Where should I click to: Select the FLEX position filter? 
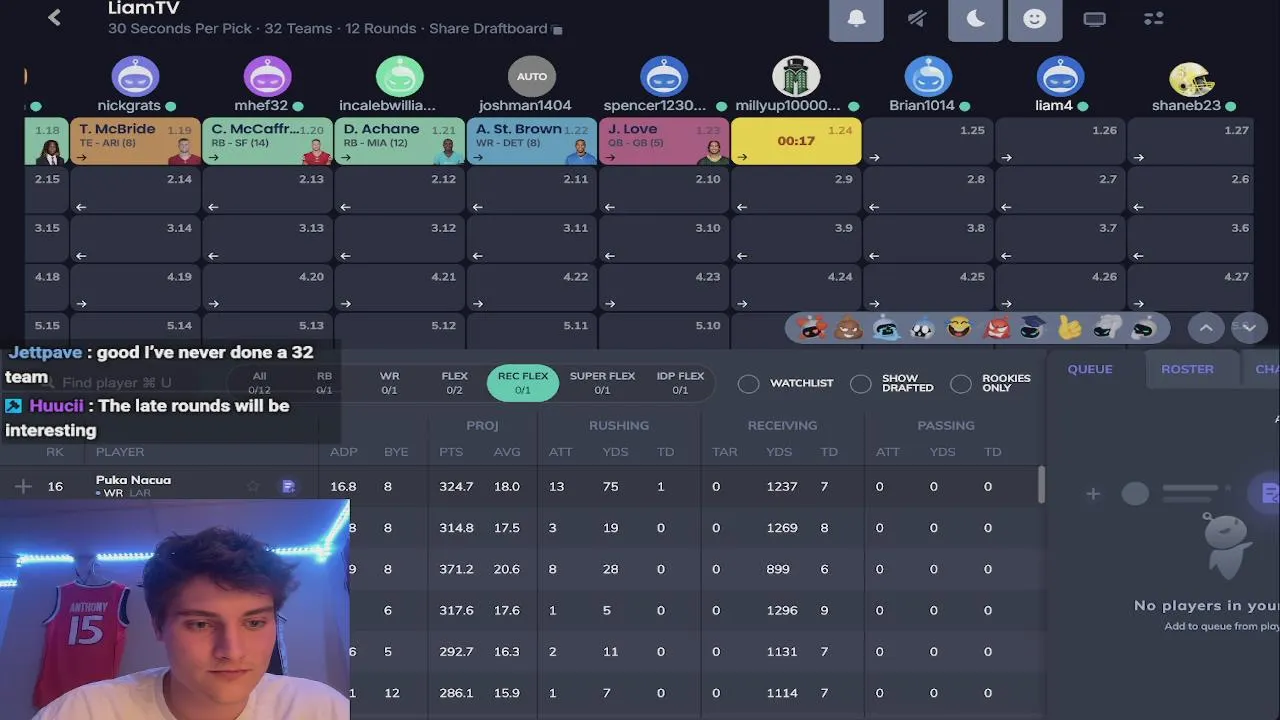(x=454, y=383)
